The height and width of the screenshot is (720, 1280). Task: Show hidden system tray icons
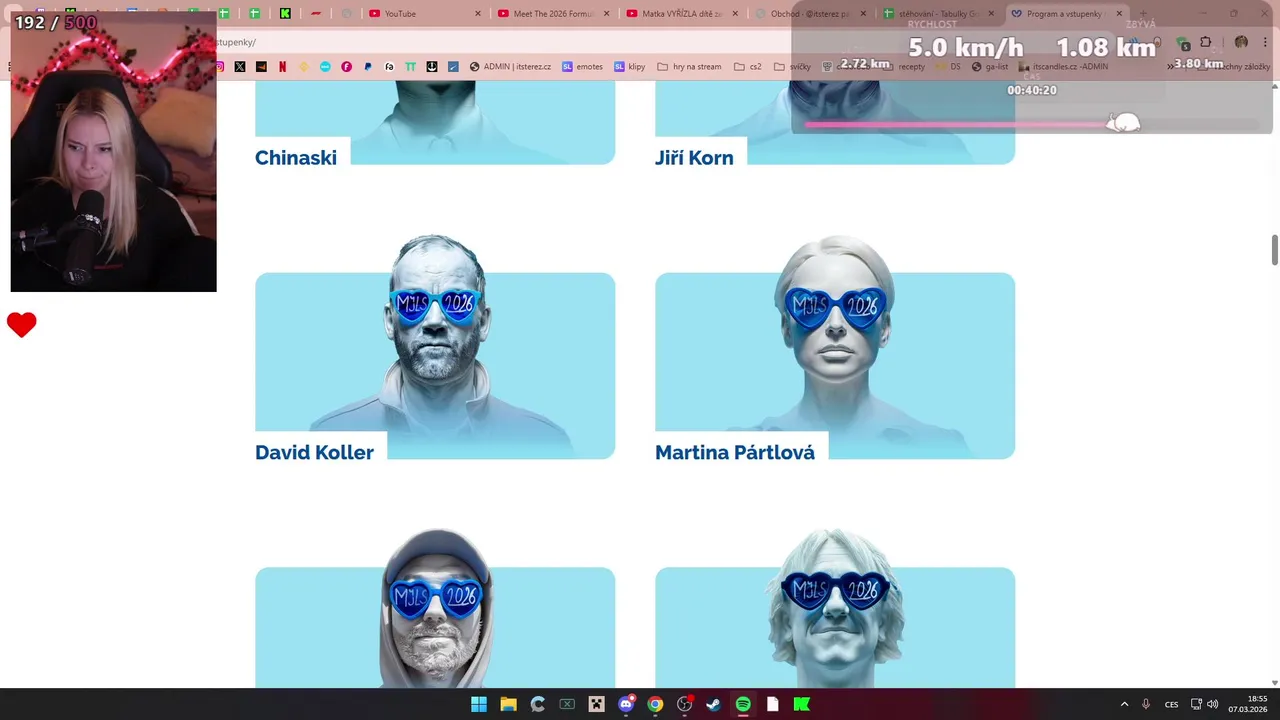pos(1124,704)
